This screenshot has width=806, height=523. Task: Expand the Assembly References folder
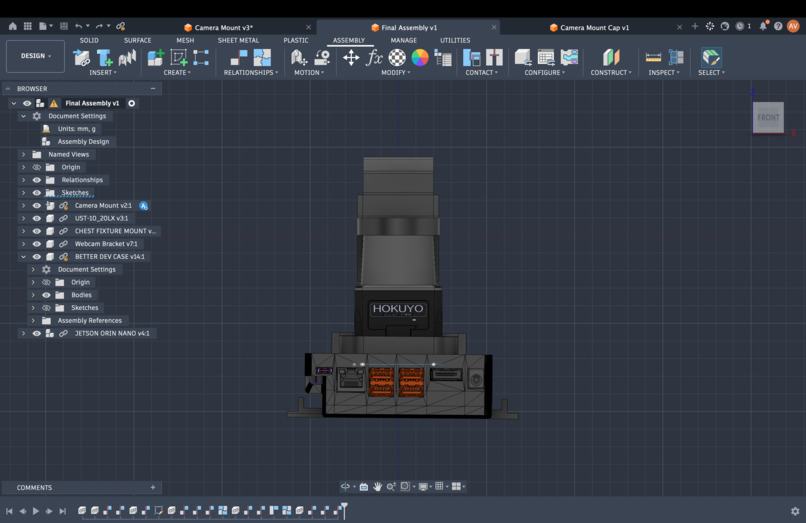pyautogui.click(x=33, y=320)
